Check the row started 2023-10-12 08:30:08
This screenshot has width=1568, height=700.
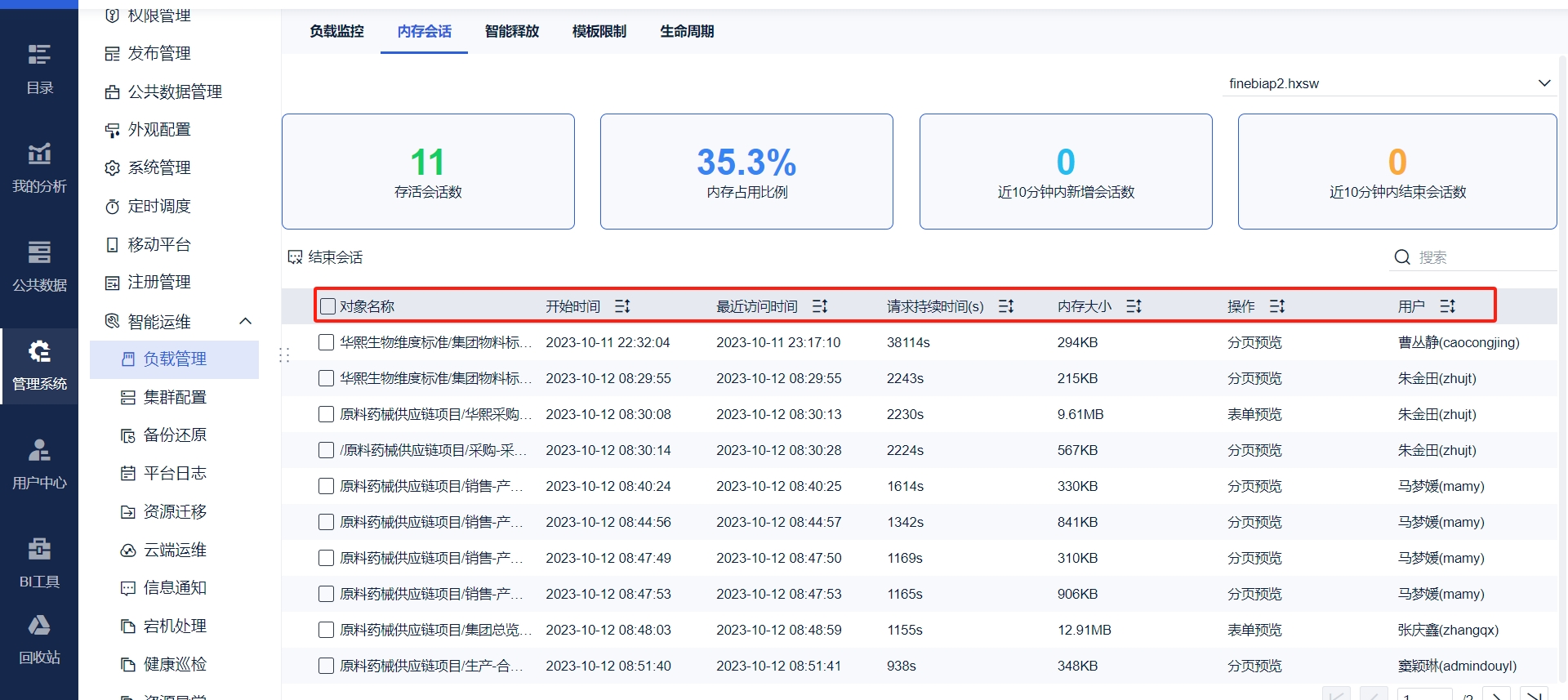click(326, 414)
